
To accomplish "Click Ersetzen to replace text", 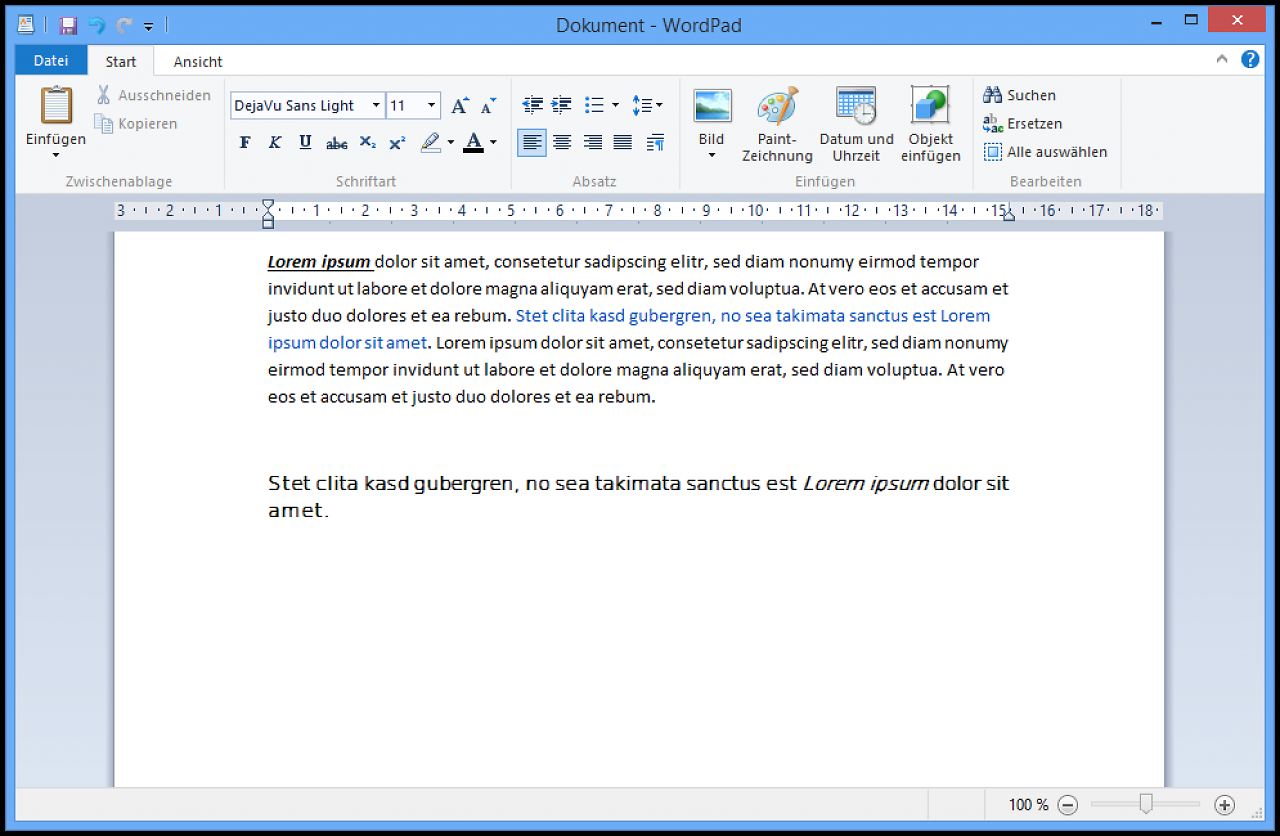I will coord(1022,124).
